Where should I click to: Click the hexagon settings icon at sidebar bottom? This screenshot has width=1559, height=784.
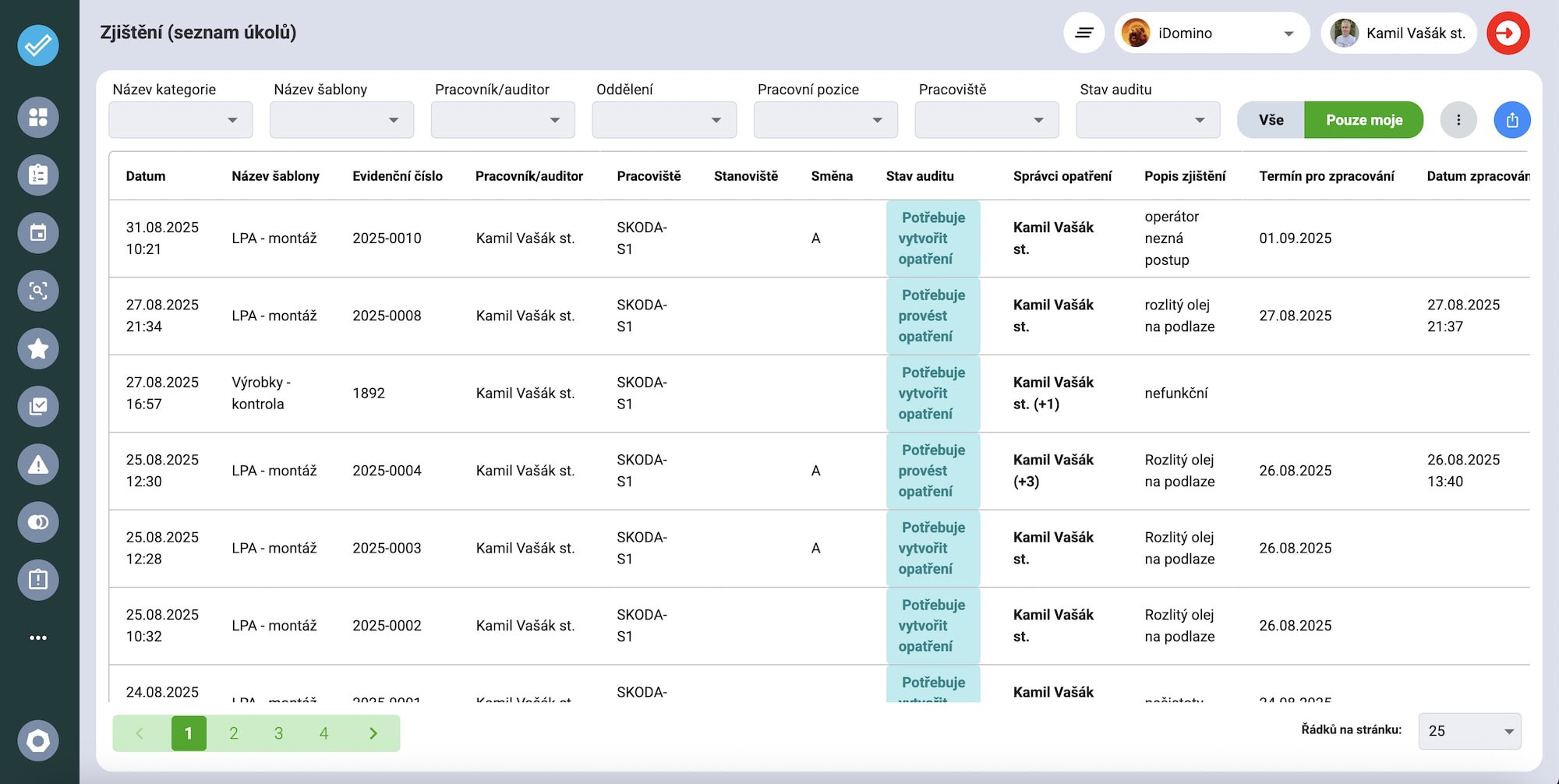(x=38, y=740)
